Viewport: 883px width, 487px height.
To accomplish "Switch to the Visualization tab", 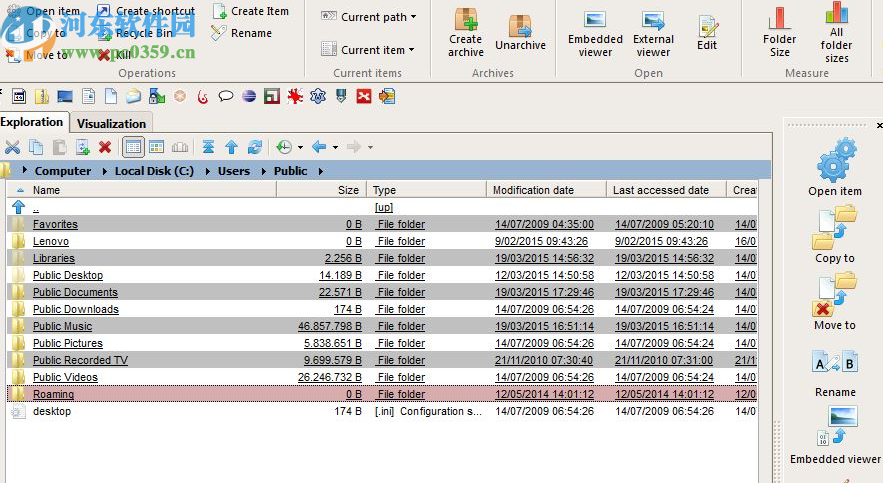I will pyautogui.click(x=111, y=123).
